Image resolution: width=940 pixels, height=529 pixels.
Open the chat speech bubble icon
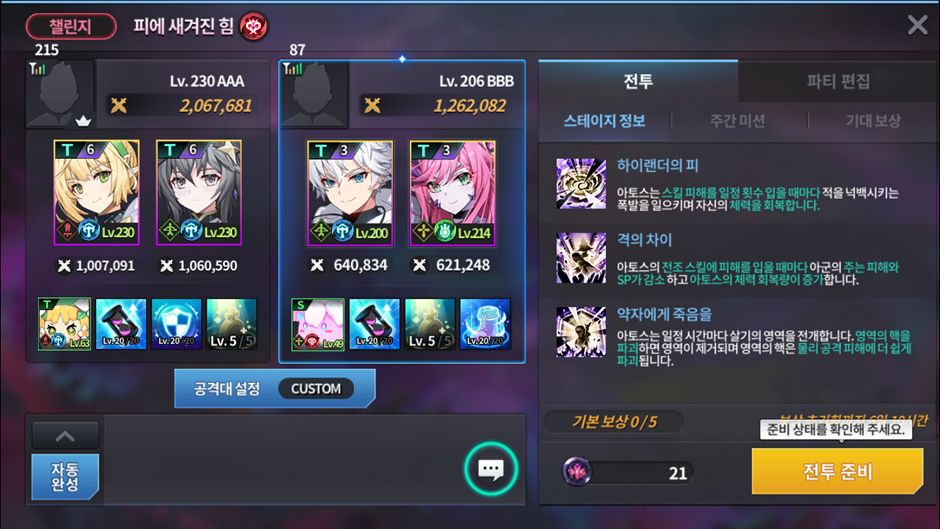tap(491, 469)
